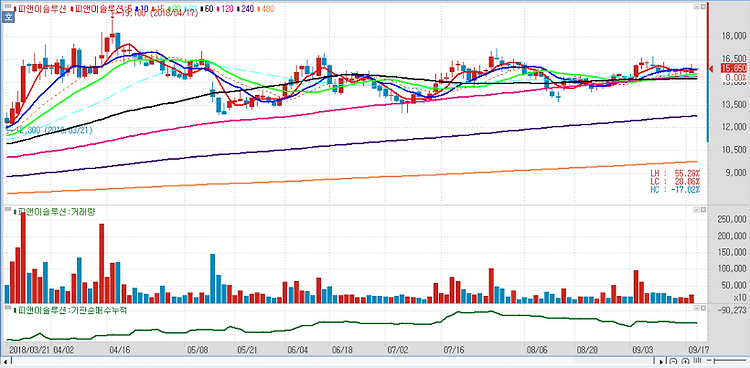
Task: Click the HC : -17.02% statistic
Action: [x=674, y=190]
